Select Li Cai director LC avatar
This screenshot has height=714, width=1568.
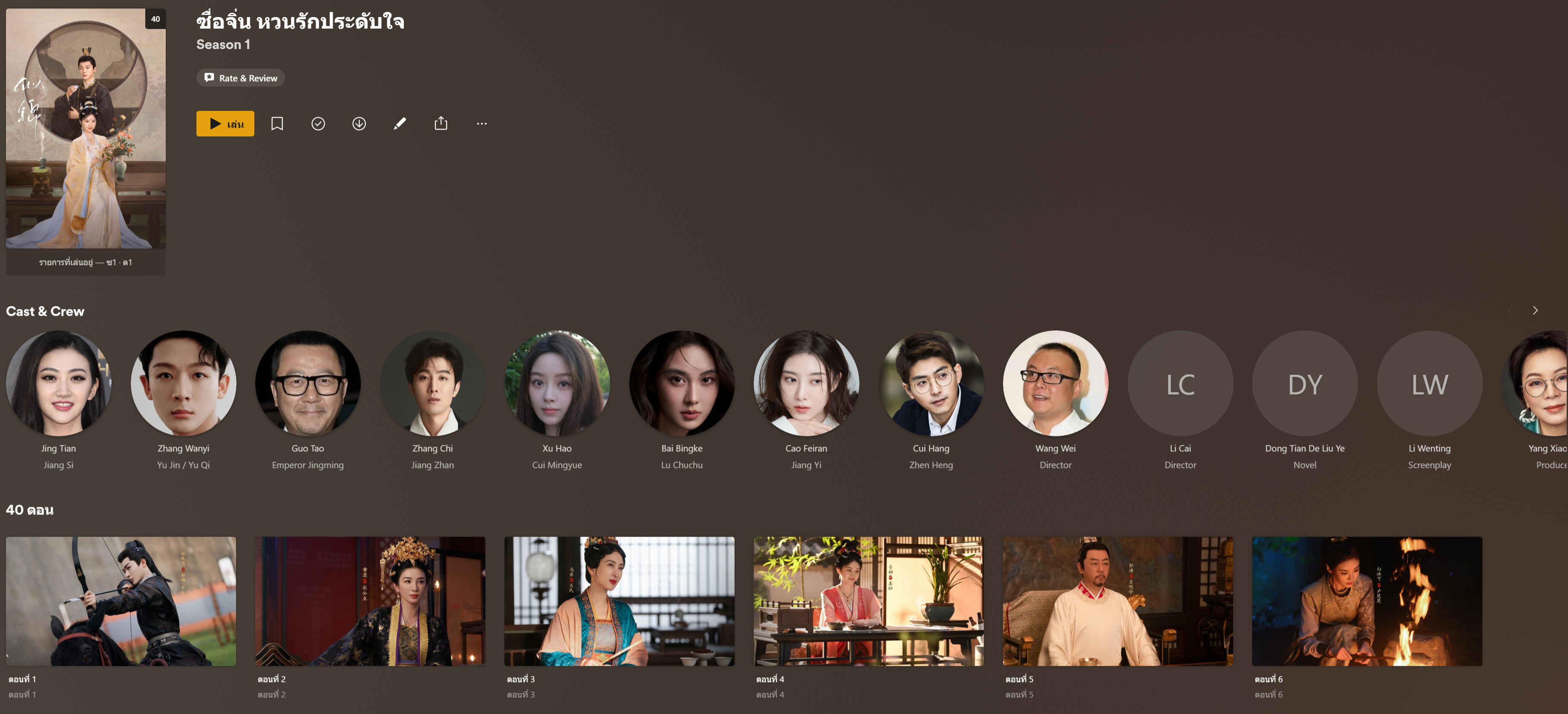[1180, 383]
